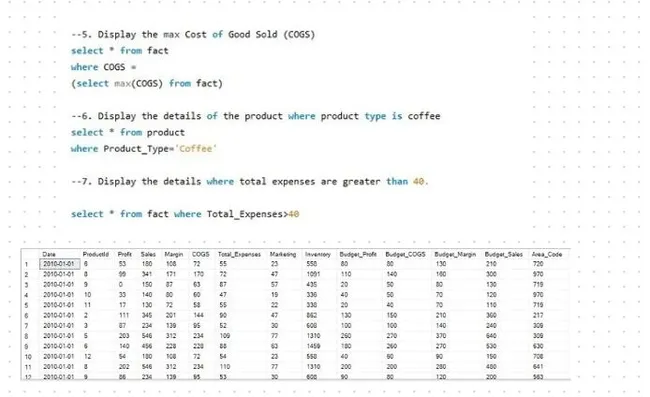Click the Sales value 456
This screenshot has height=397, width=650.
[147, 346]
